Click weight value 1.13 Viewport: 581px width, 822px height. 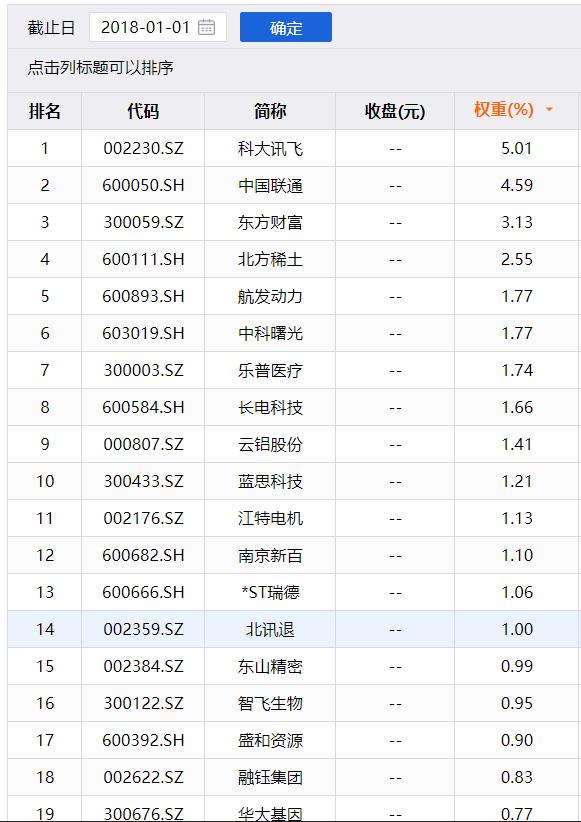517,518
